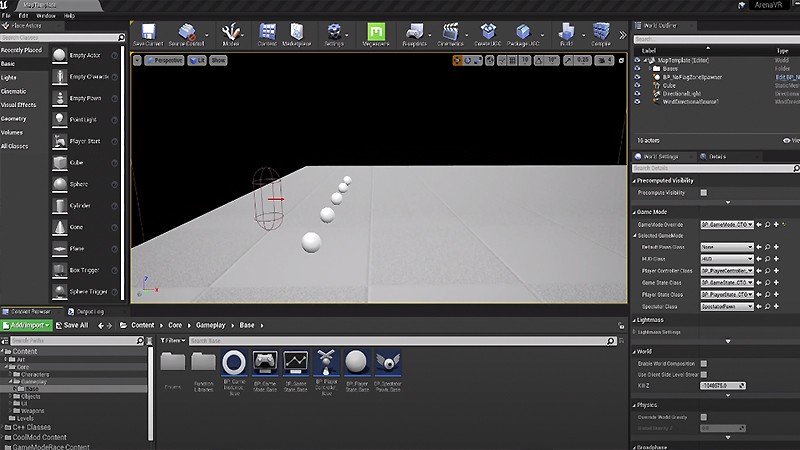Enable the Precompute Visibility checkbox
The width and height of the screenshot is (800, 450).
coord(703,192)
